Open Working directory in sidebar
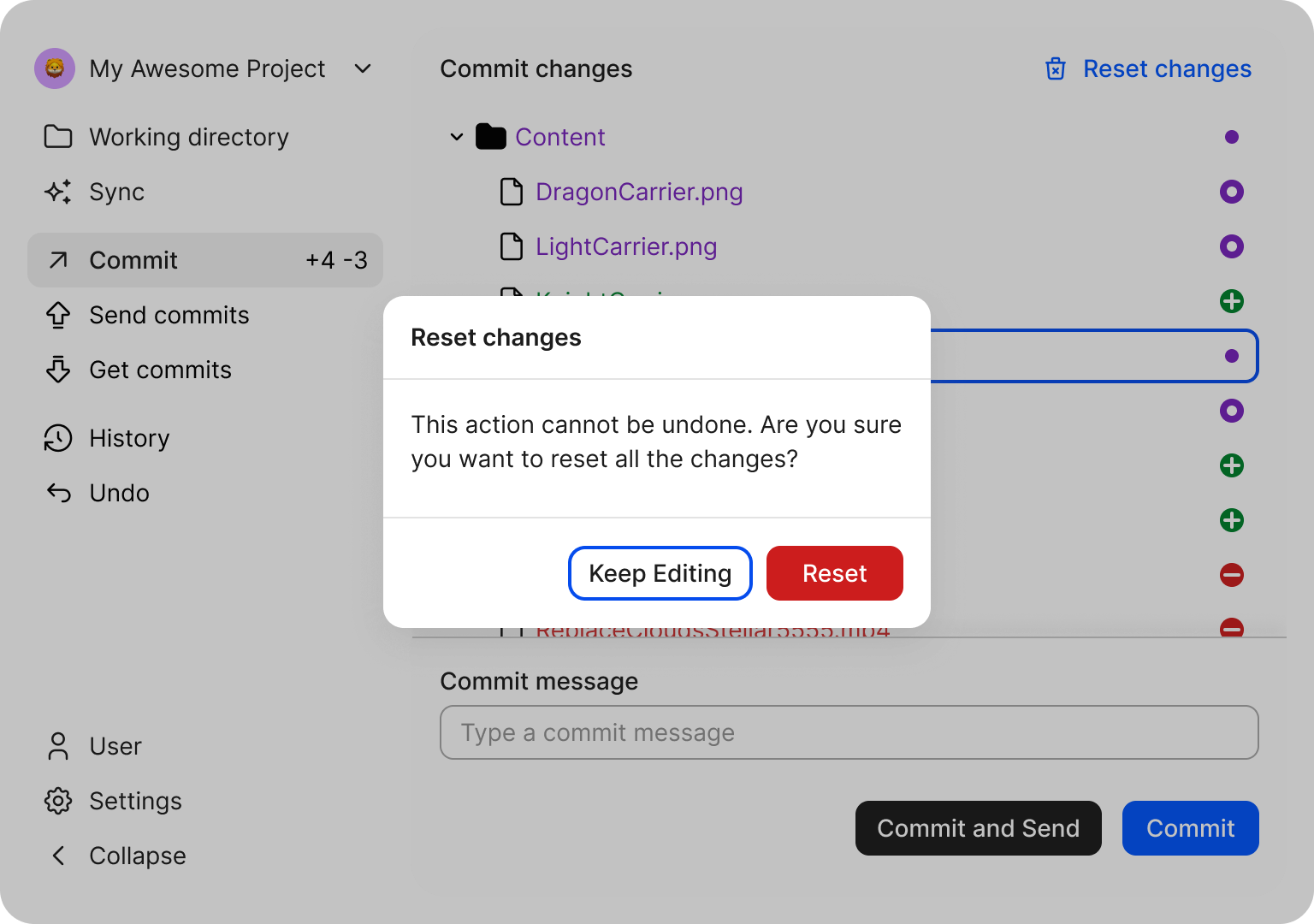 [188, 137]
